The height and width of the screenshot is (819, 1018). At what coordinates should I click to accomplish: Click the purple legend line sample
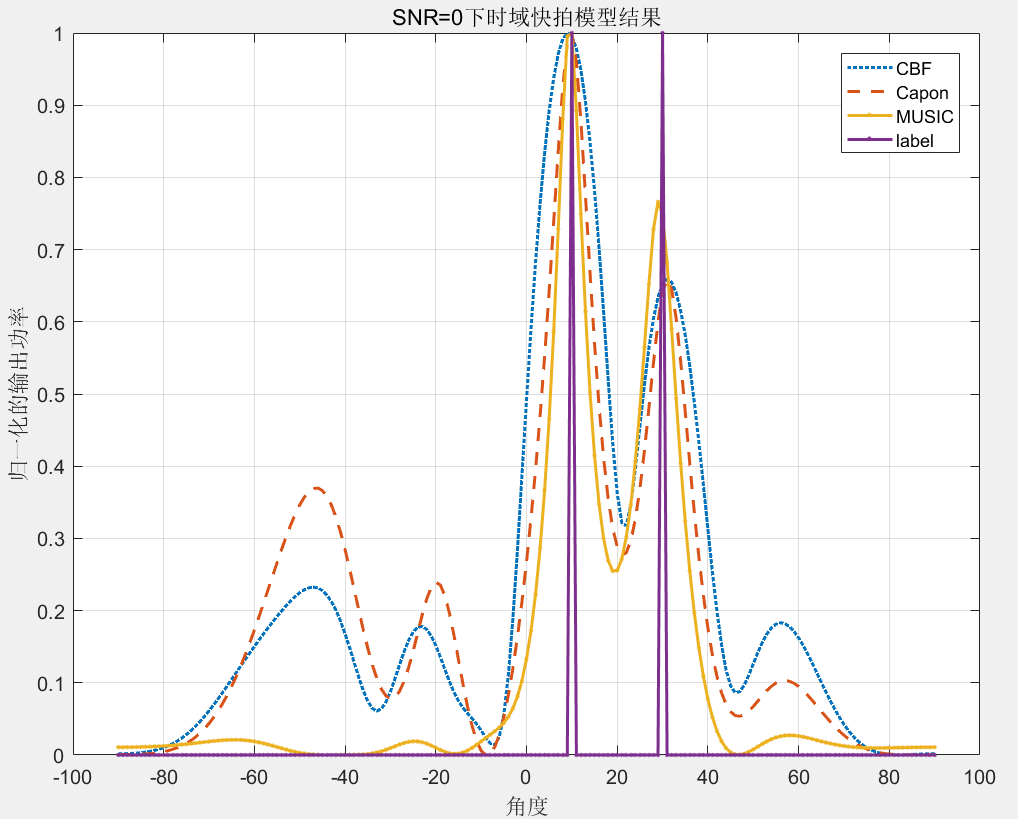coord(870,141)
